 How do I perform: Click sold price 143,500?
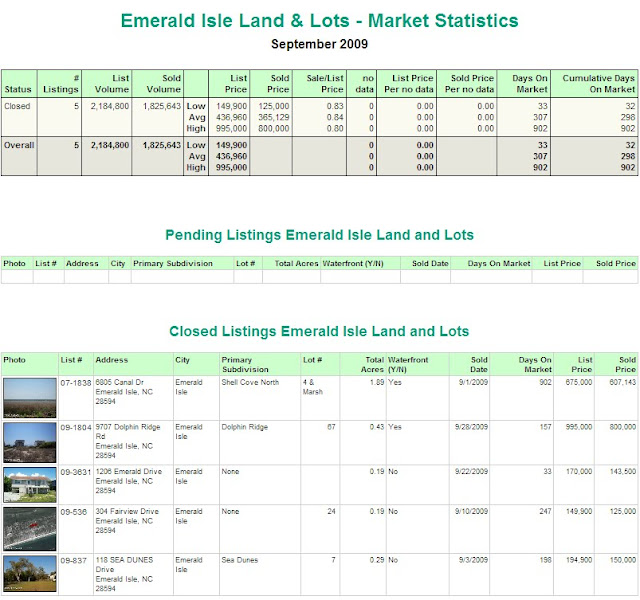tap(622, 471)
